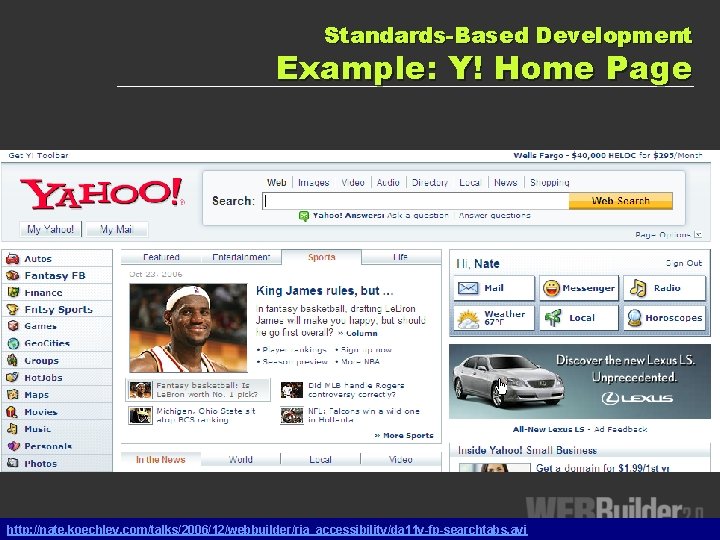Click the LeBron James featured photo
The image size is (720, 540).
188,328
